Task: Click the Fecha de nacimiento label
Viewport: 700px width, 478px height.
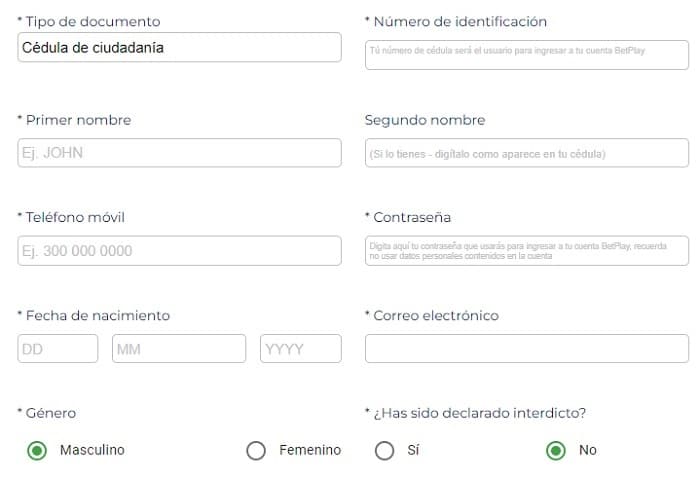Action: 97,316
